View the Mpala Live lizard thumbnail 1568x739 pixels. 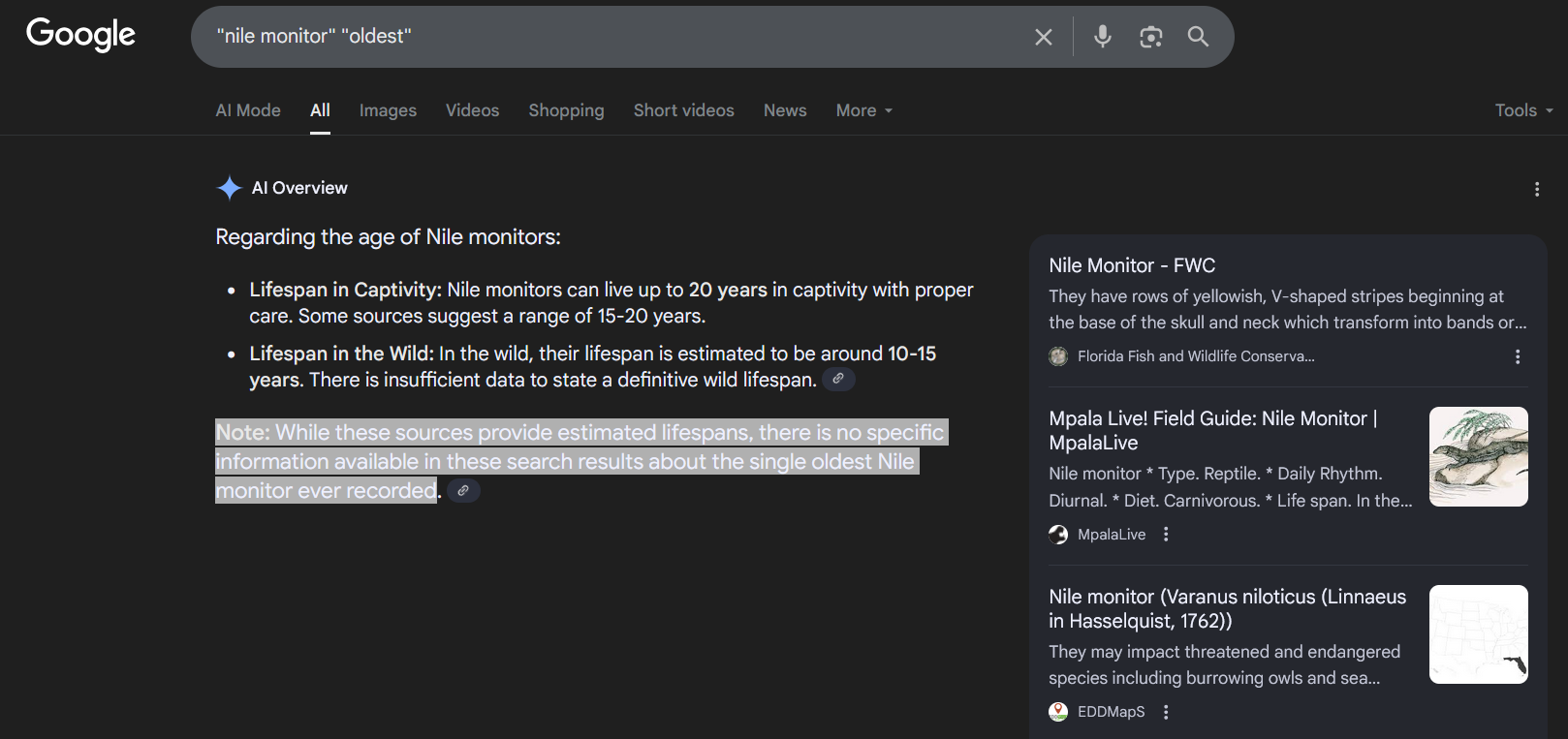click(x=1479, y=456)
